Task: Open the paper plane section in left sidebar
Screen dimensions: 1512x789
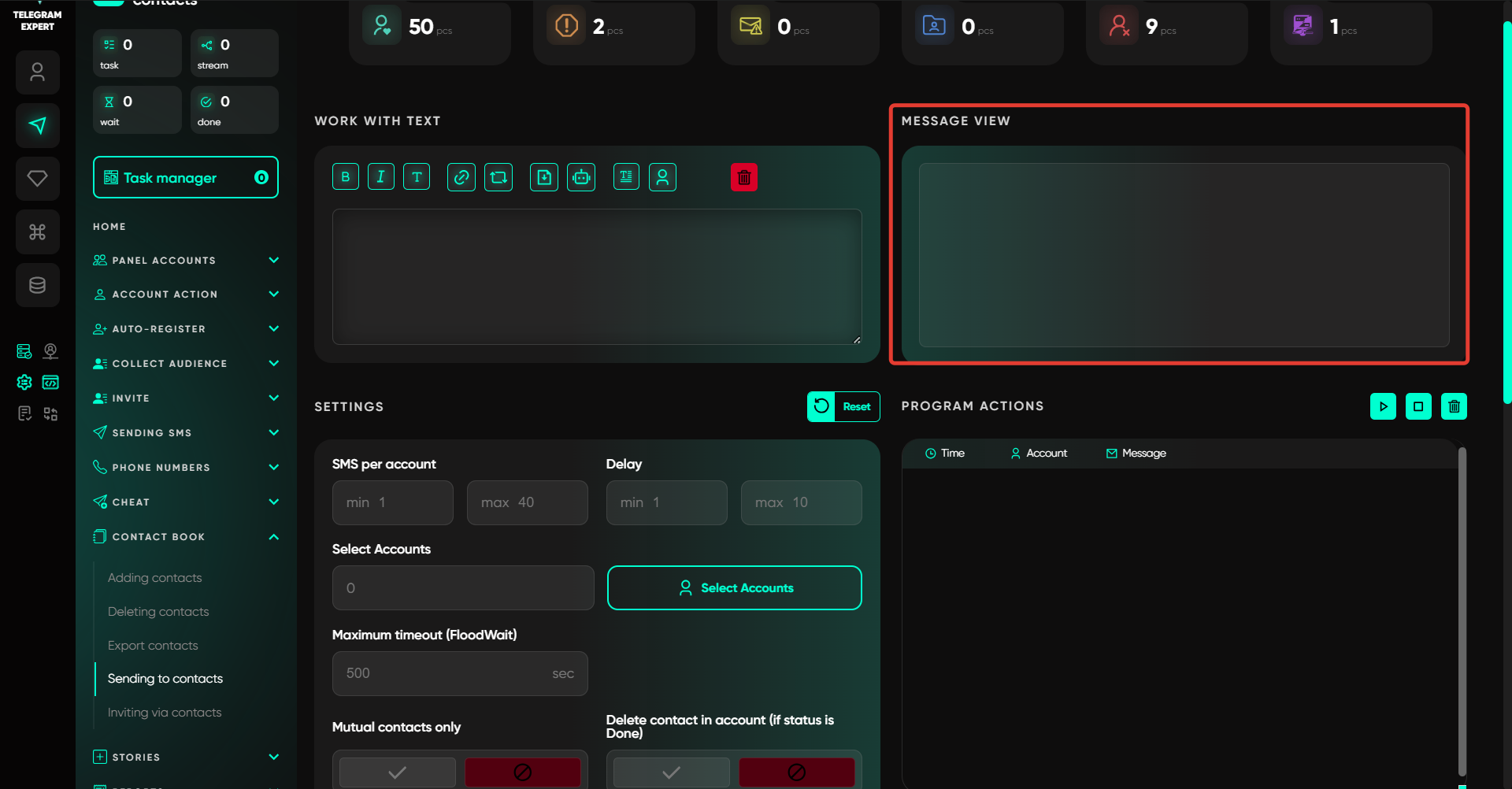Action: coord(38,125)
